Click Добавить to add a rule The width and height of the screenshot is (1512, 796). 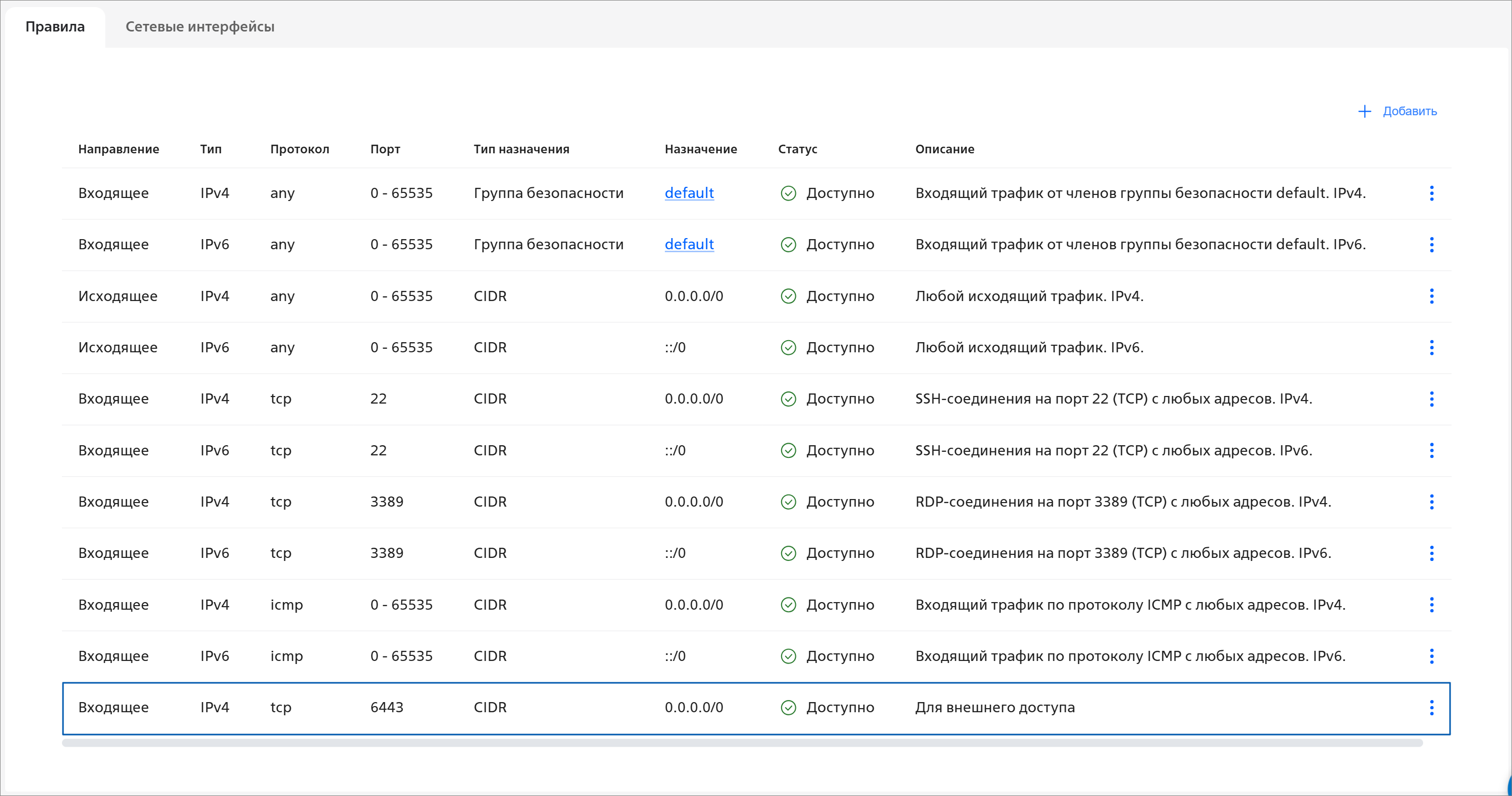1409,112
